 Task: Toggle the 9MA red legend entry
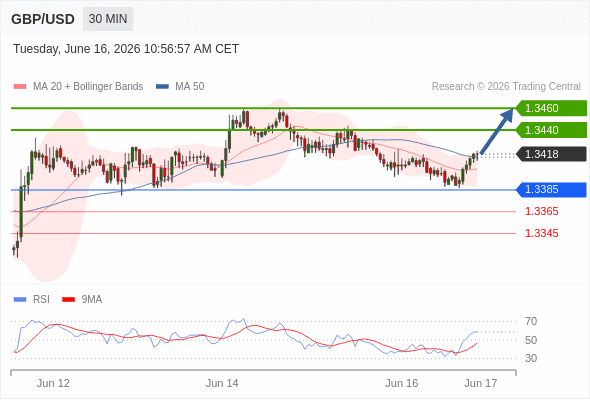[82, 300]
